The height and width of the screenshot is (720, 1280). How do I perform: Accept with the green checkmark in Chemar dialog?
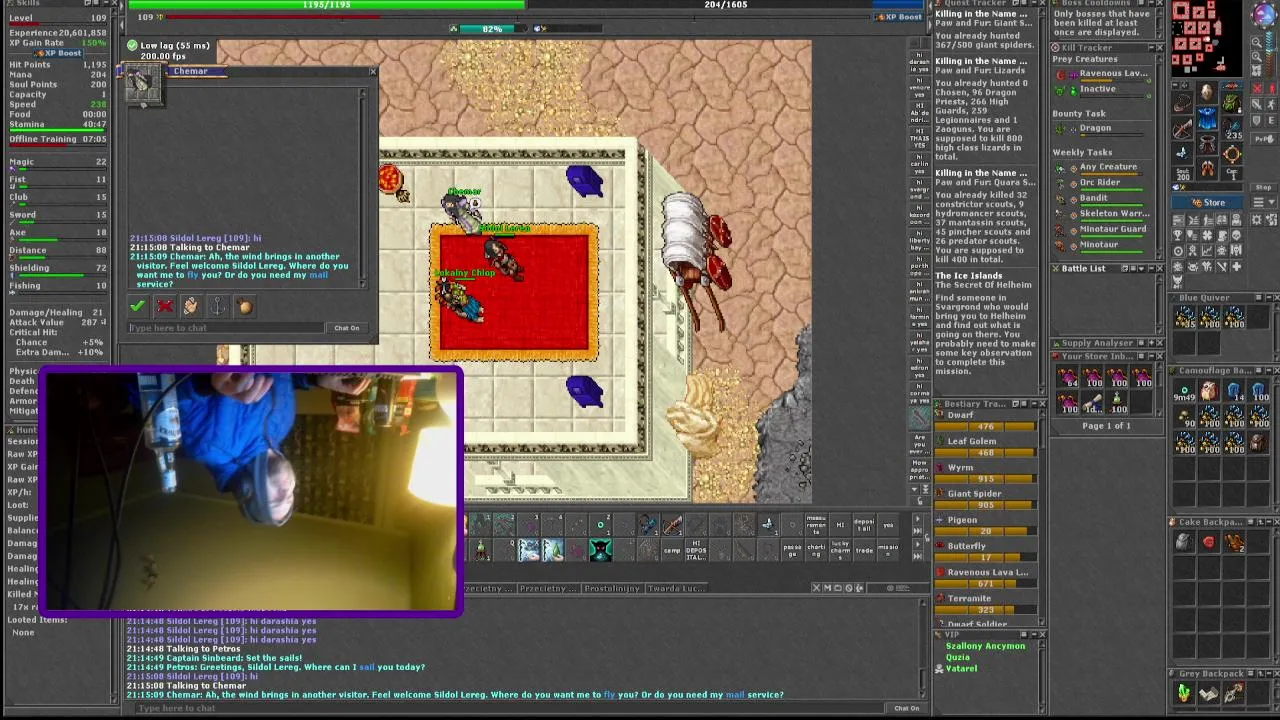pyautogui.click(x=137, y=307)
